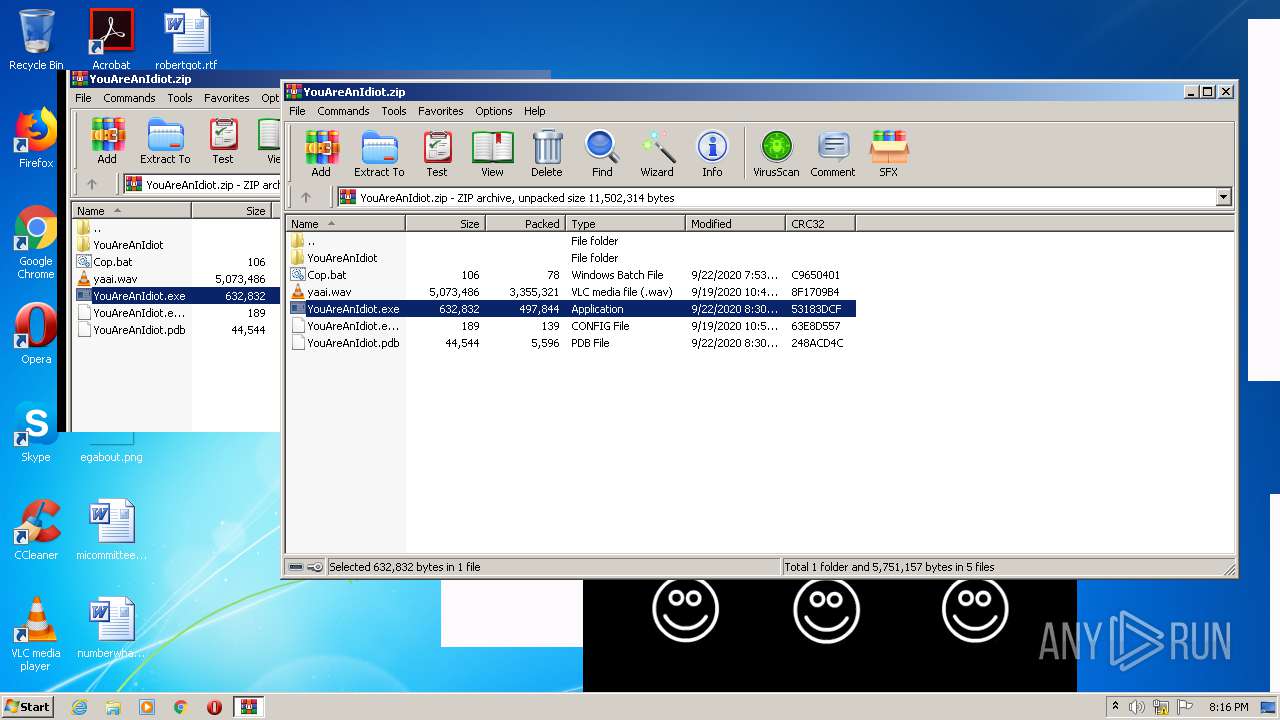1280x720 pixels.
Task: Run VirusScan on the archive
Action: (776, 154)
